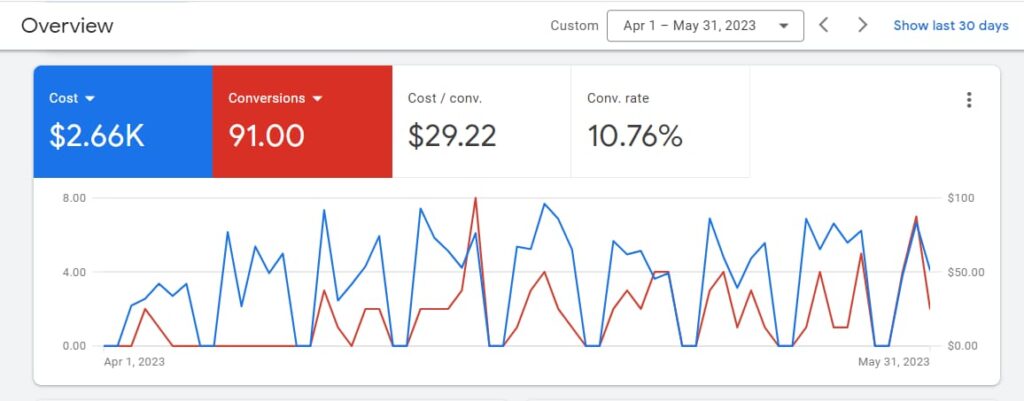The width and height of the screenshot is (1024, 401).
Task: Click the $2.66K cost value
Action: (x=97, y=137)
